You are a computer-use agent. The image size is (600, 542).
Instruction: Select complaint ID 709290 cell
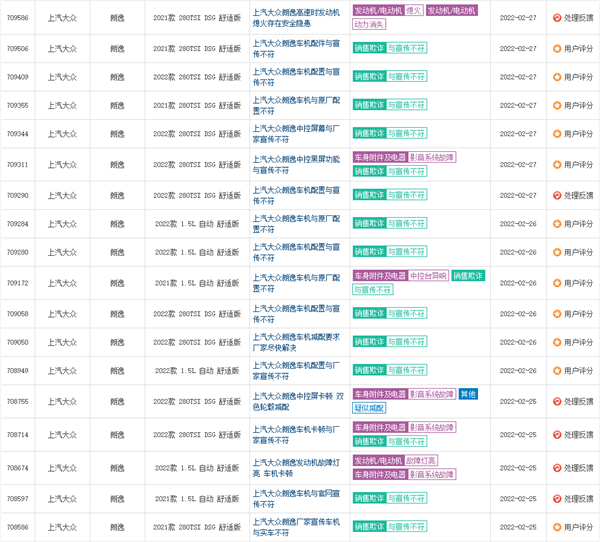(18, 196)
